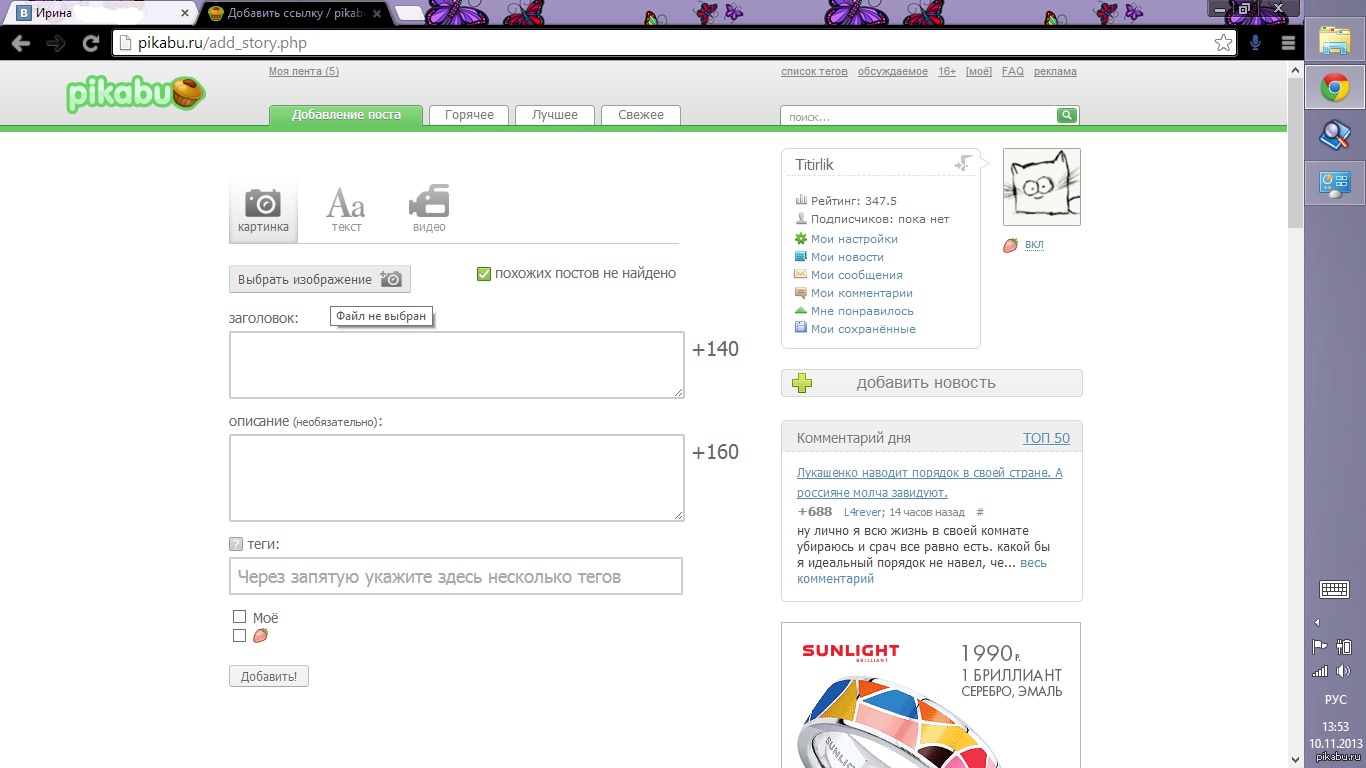Select the текст post type icon
This screenshot has height=768, width=1366.
pyautogui.click(x=346, y=210)
